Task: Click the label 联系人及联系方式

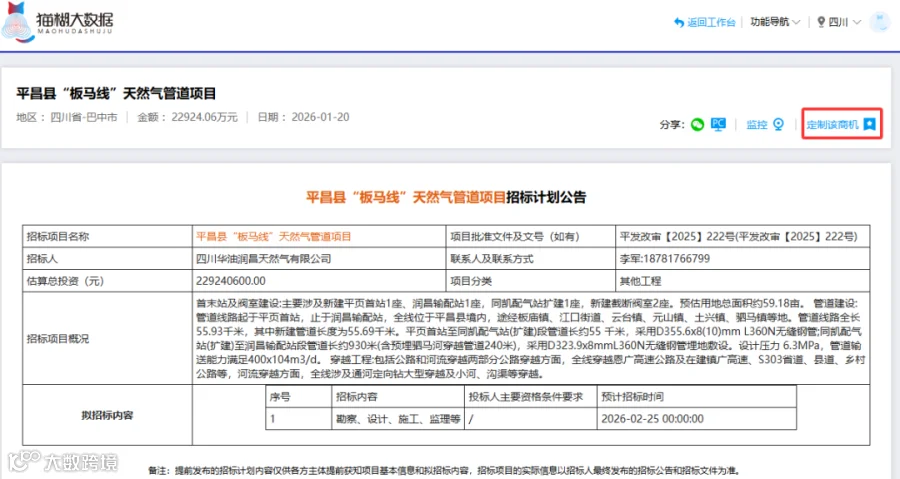Action: click(492, 259)
